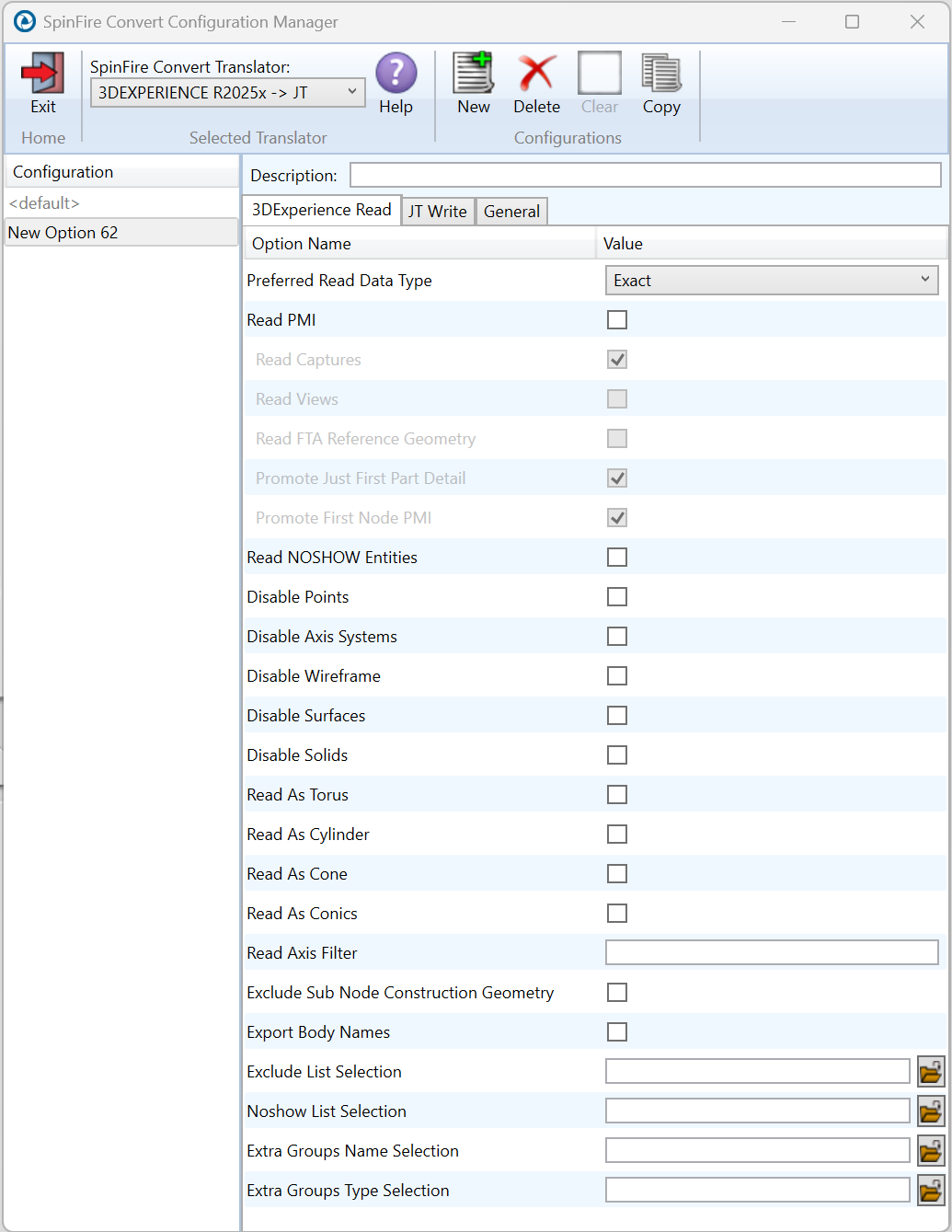Screen dimensions: 952x1232
Task: Close the Configuration Manager window
Action: [917, 21]
